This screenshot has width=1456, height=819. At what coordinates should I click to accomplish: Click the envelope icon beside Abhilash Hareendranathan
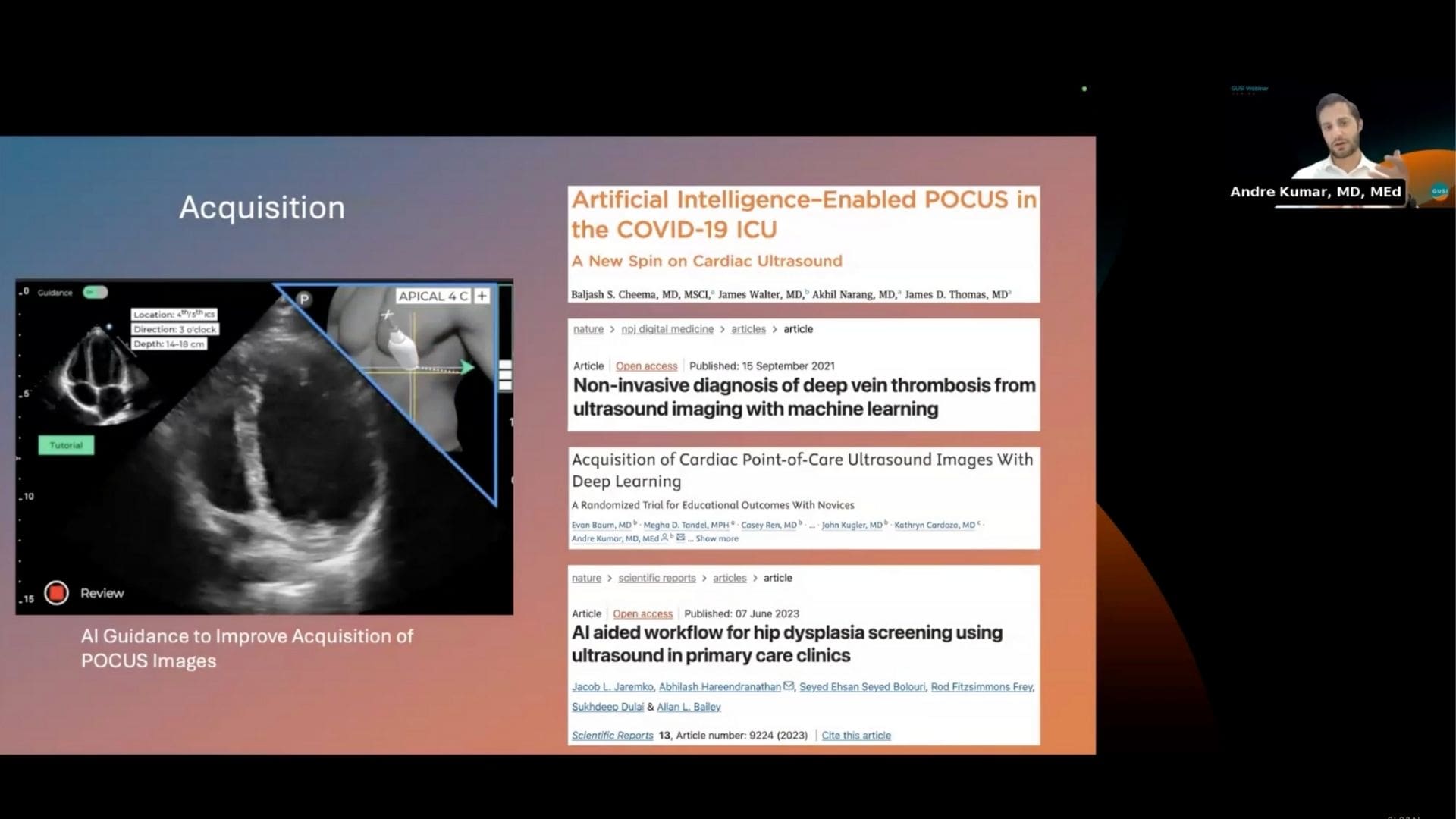pyautogui.click(x=789, y=686)
